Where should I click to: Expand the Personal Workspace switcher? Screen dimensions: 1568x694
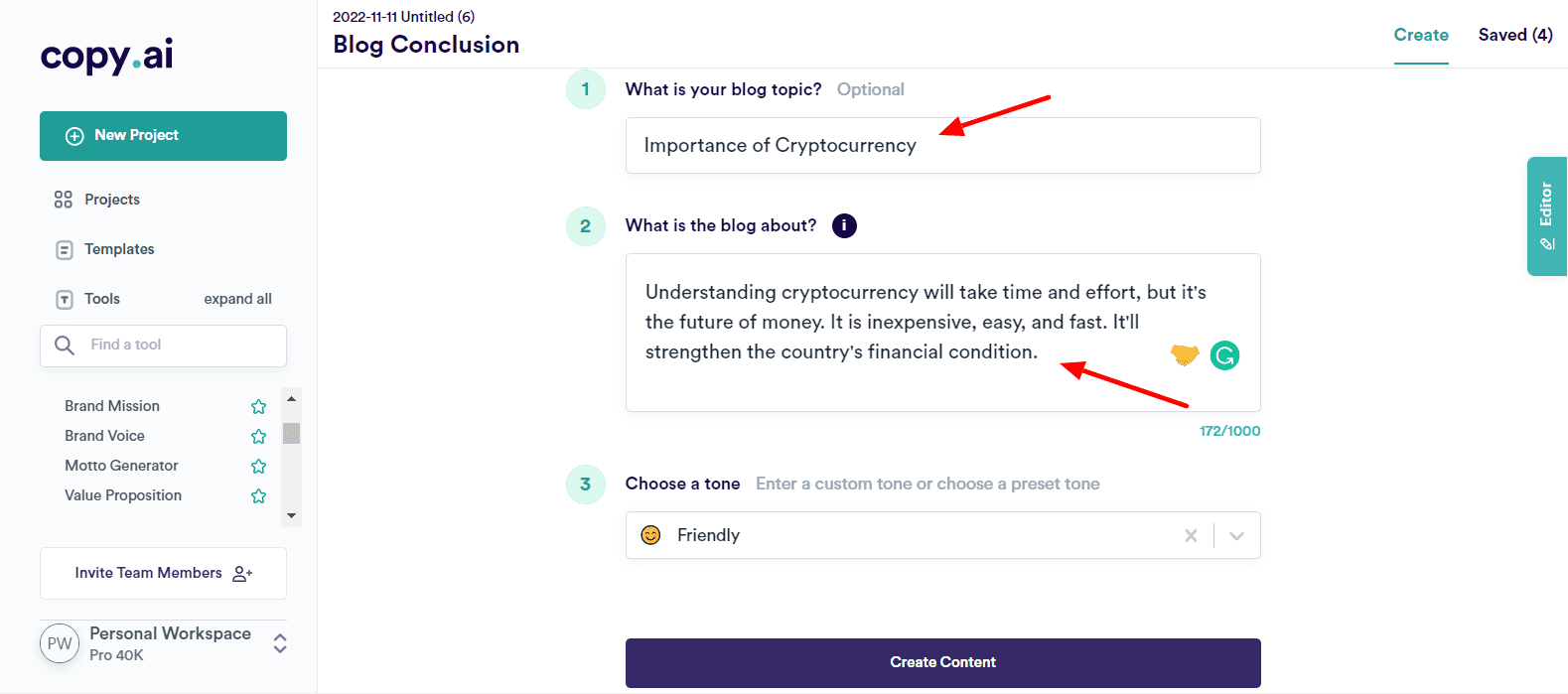pos(280,643)
